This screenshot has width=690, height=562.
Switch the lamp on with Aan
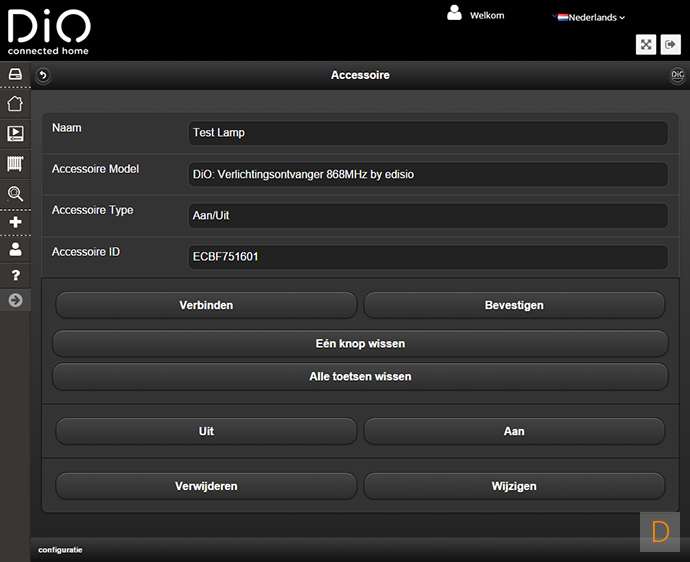pyautogui.click(x=514, y=431)
